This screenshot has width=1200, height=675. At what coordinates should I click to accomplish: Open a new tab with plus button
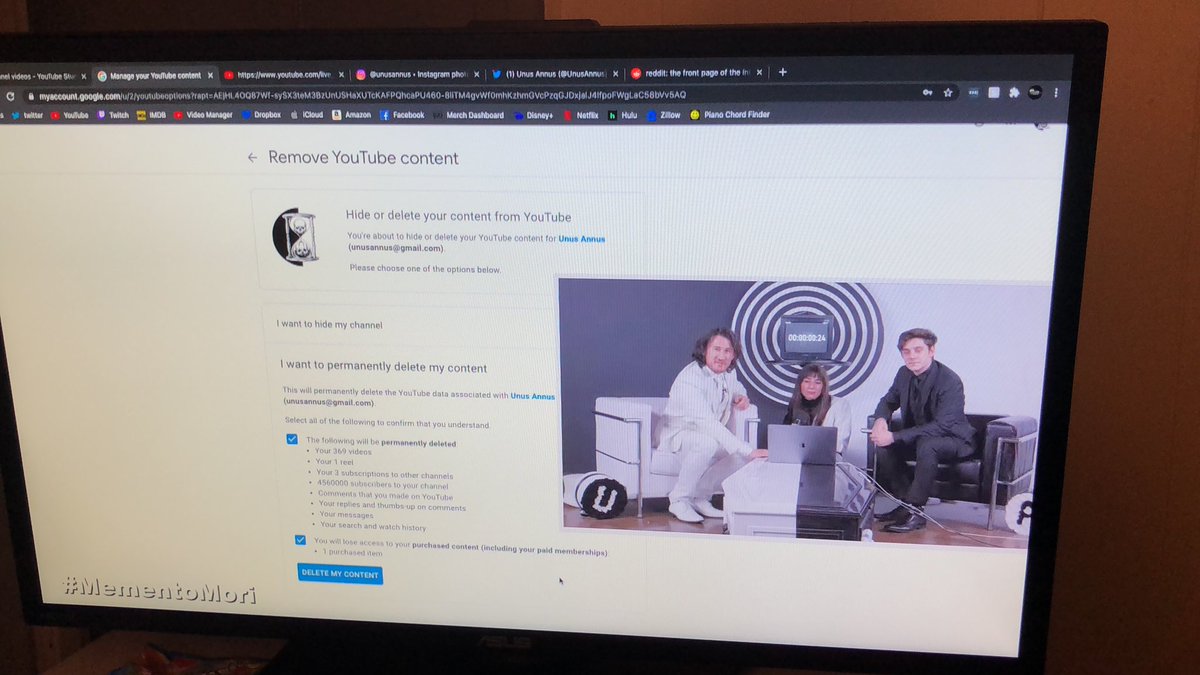click(x=782, y=72)
